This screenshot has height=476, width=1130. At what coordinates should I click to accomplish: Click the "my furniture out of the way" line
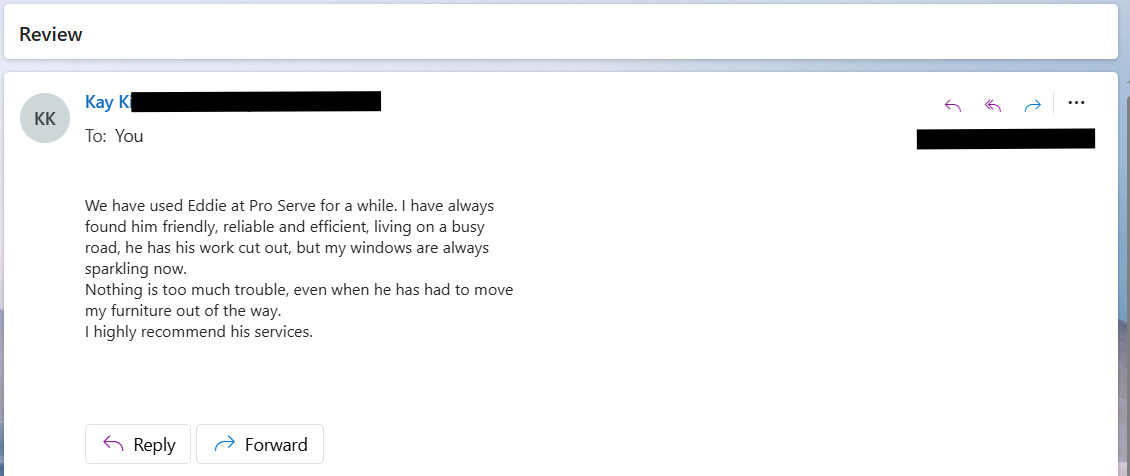coord(183,311)
